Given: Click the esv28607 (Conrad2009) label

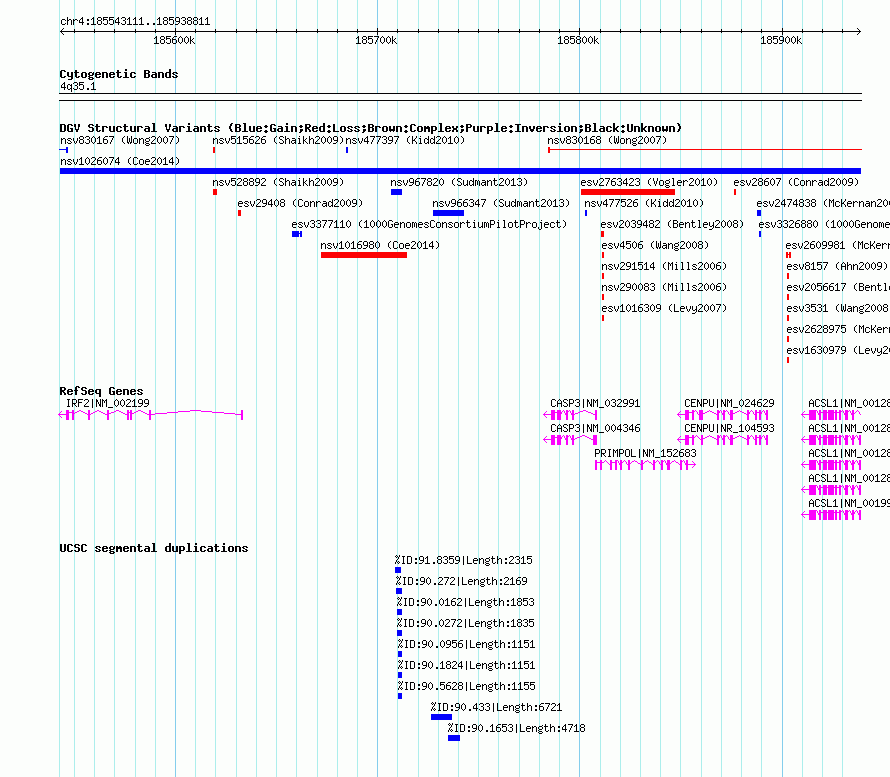Looking at the screenshot, I should coord(796,182).
